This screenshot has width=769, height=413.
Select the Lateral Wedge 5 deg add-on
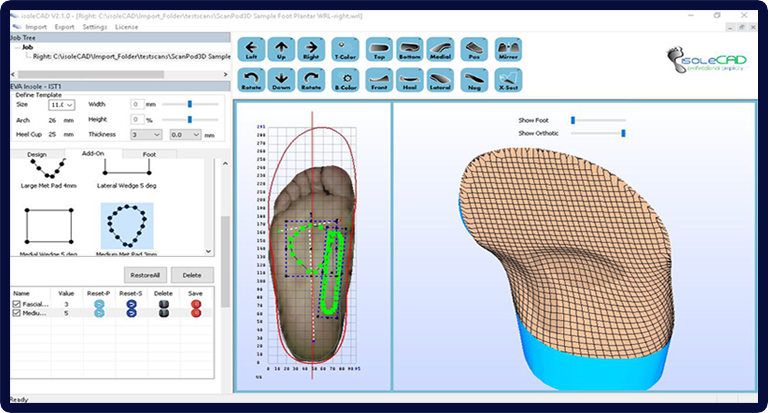tap(127, 174)
